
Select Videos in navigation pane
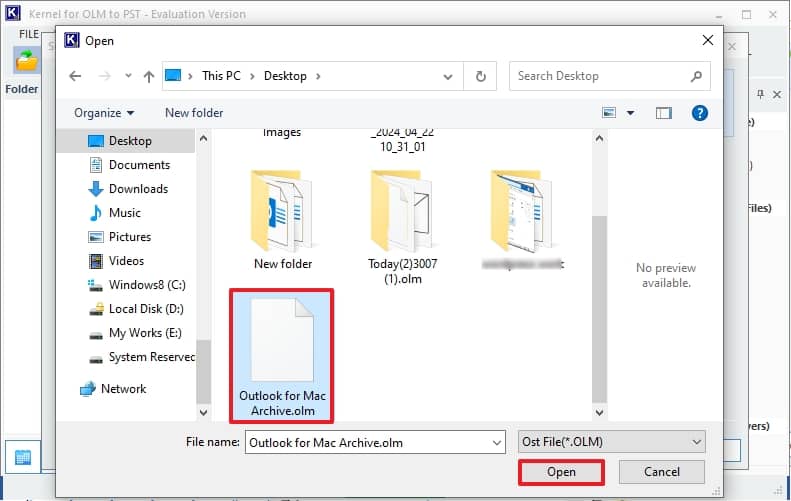pyautogui.click(x=126, y=261)
